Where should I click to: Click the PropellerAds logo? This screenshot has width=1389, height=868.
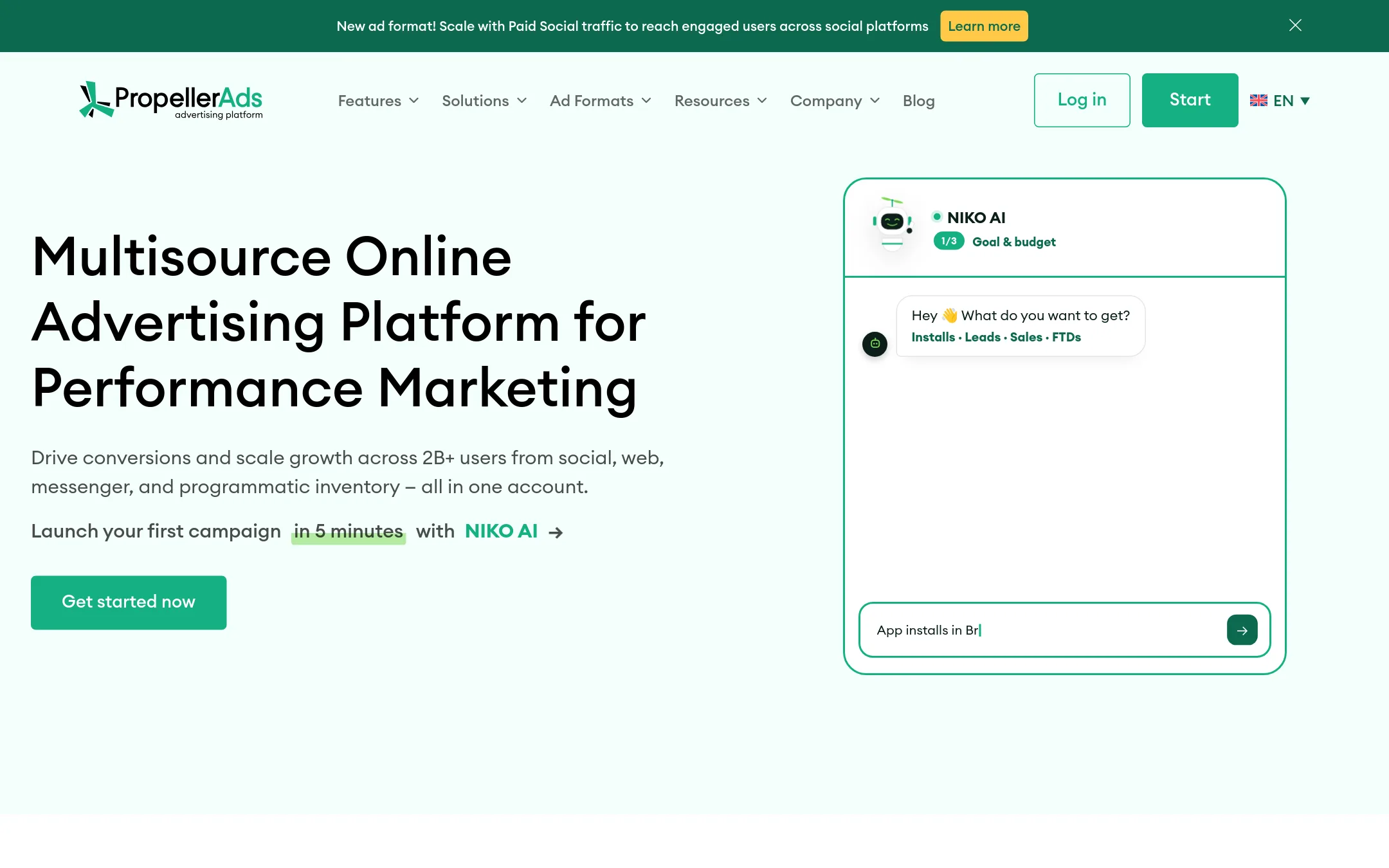170,100
